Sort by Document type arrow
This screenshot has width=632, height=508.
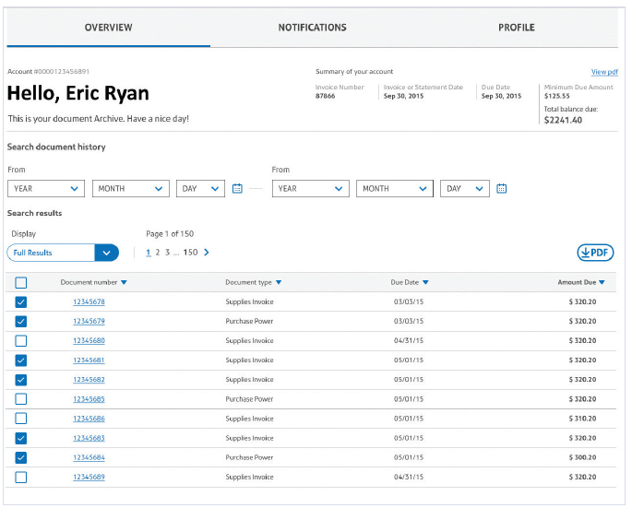pyautogui.click(x=279, y=283)
